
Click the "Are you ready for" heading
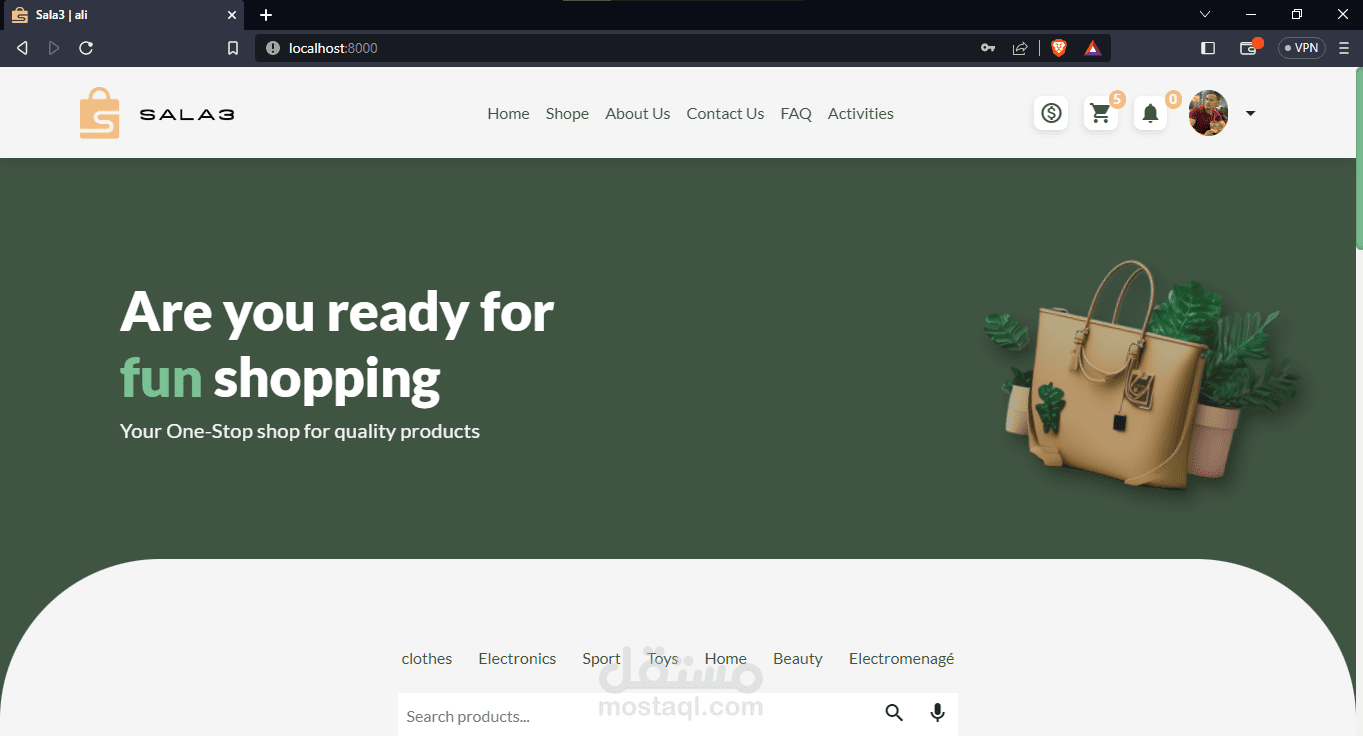point(337,311)
